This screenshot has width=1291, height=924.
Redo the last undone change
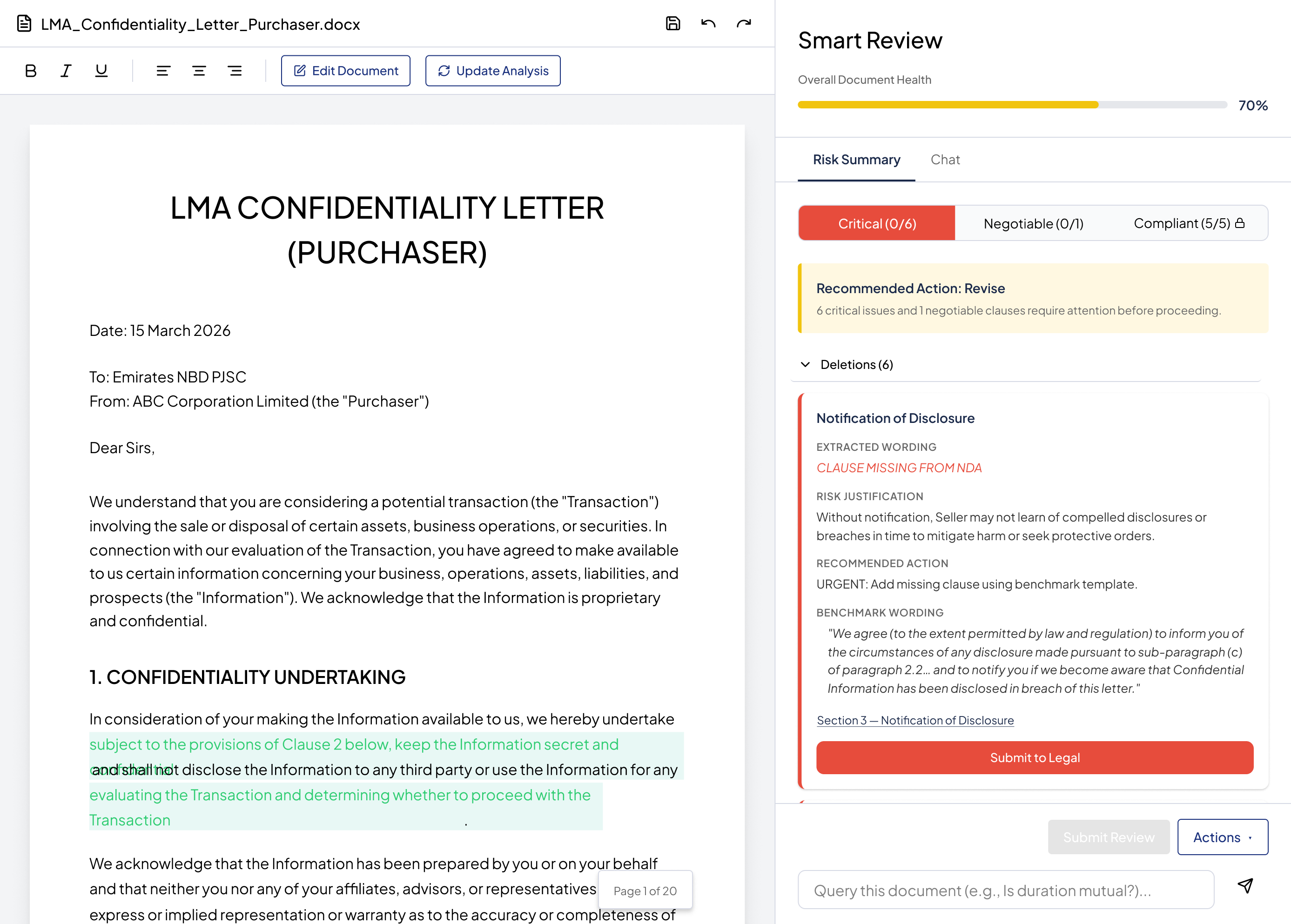point(744,23)
